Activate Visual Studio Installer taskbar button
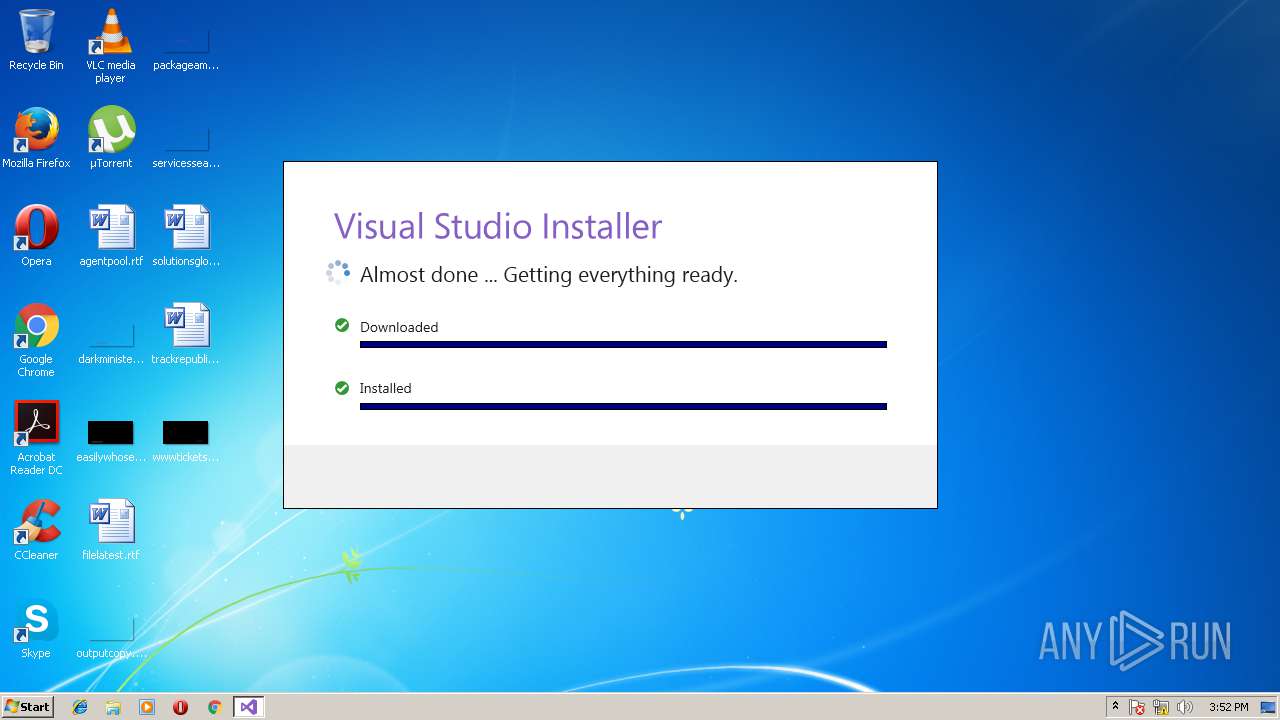 [248, 707]
